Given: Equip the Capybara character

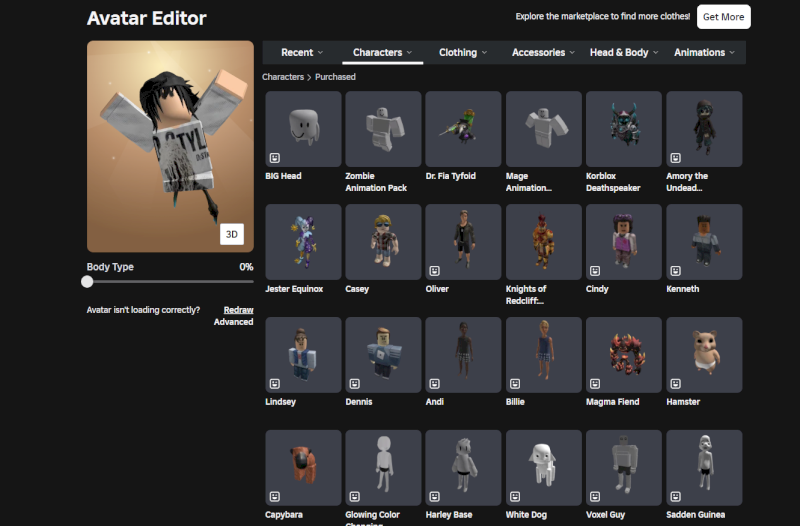Looking at the screenshot, I should pyautogui.click(x=303, y=468).
